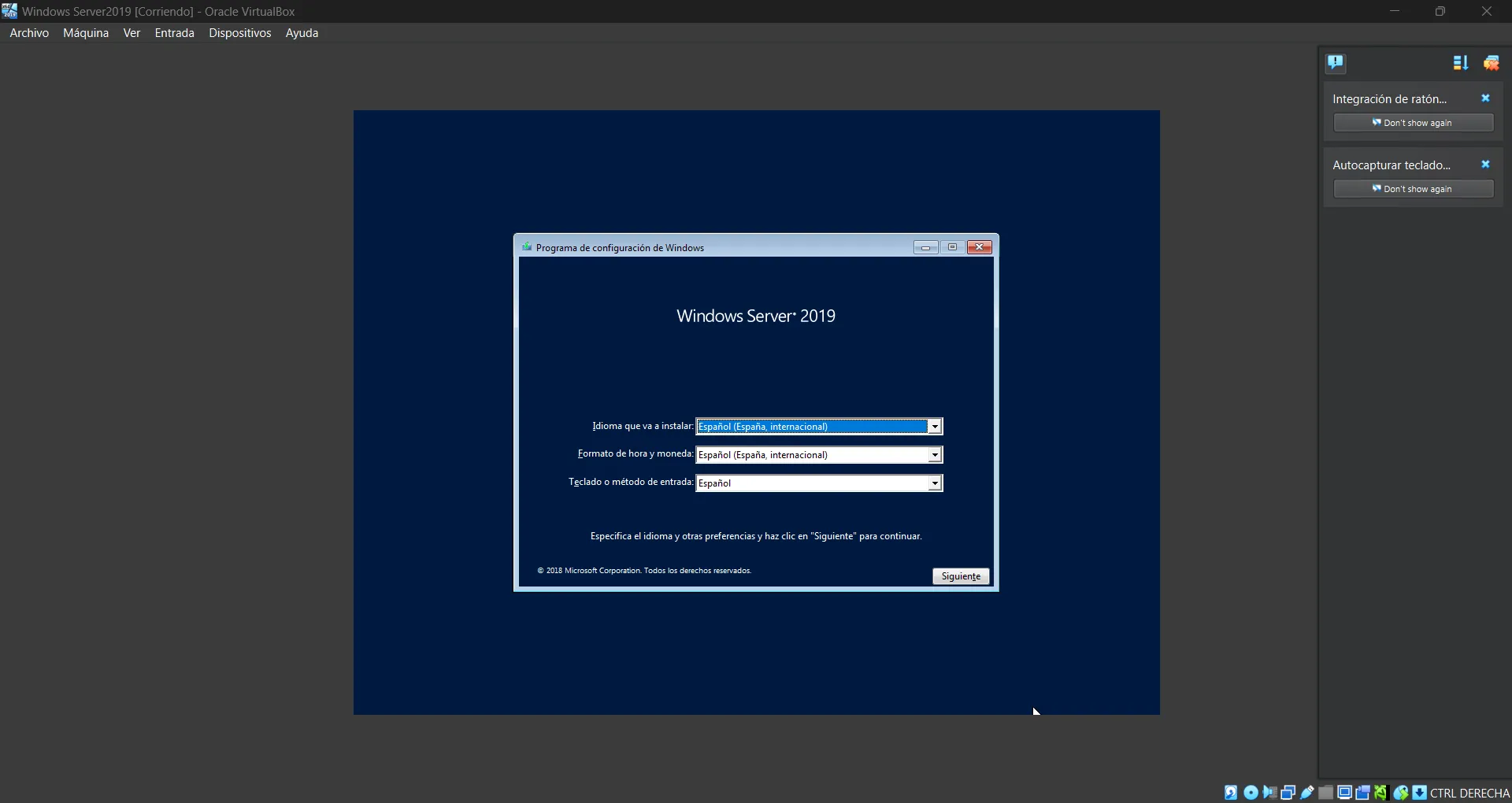Click the 'Autocapturar teclado...' notification title
Image resolution: width=1512 pixels, height=803 pixels.
1391,165
